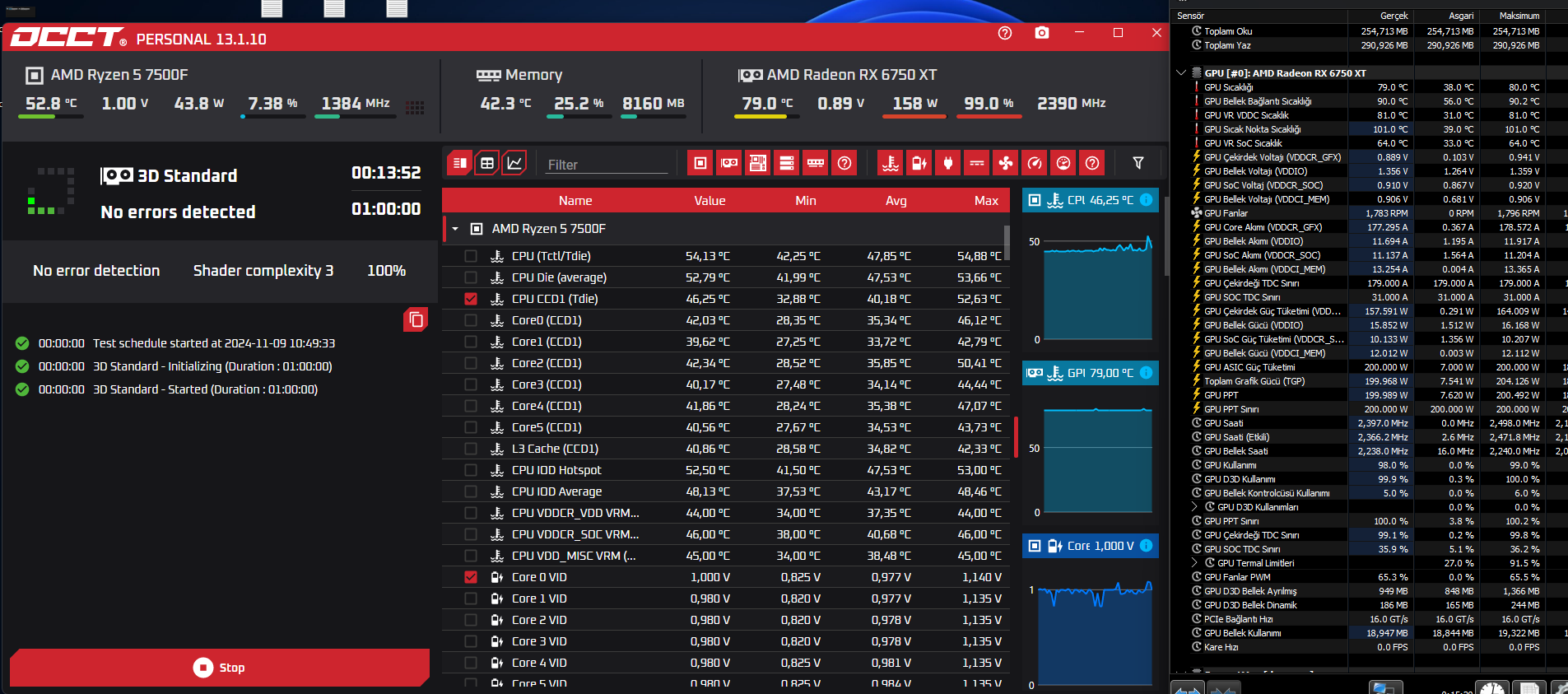The height and width of the screenshot is (694, 1568).
Task: Toggle the fan sensor filter icon
Action: 1006,163
